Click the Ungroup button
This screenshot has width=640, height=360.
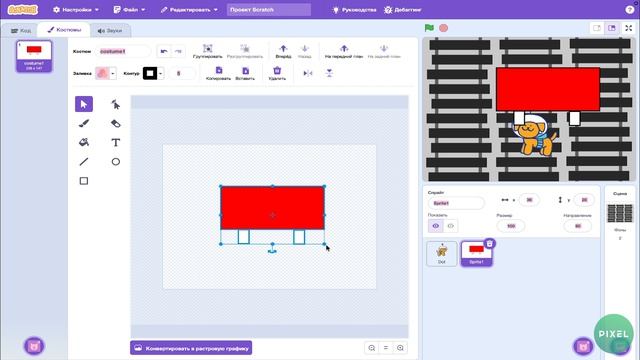(245, 51)
